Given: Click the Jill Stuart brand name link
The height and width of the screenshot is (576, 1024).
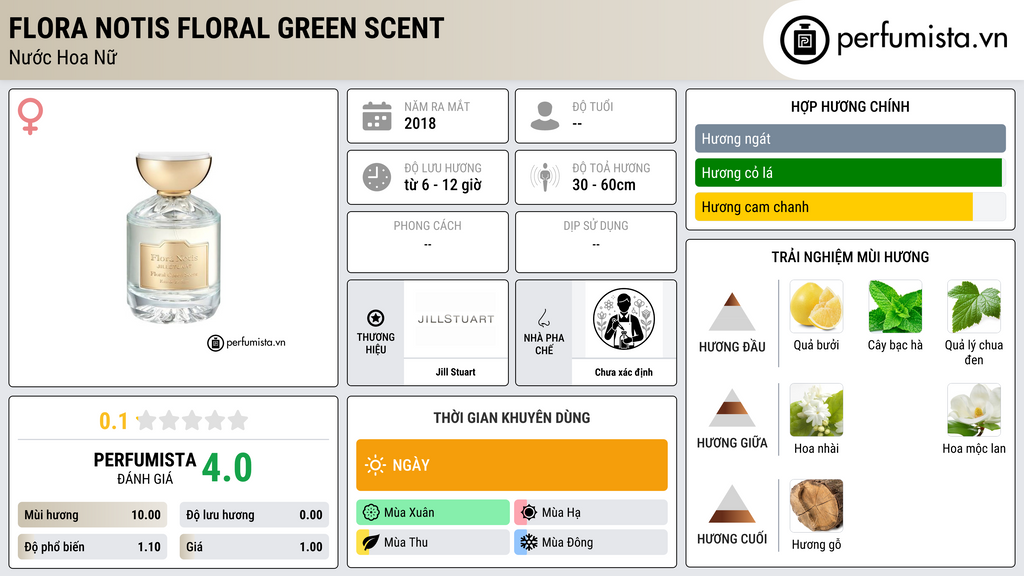Looking at the screenshot, I should click(456, 372).
